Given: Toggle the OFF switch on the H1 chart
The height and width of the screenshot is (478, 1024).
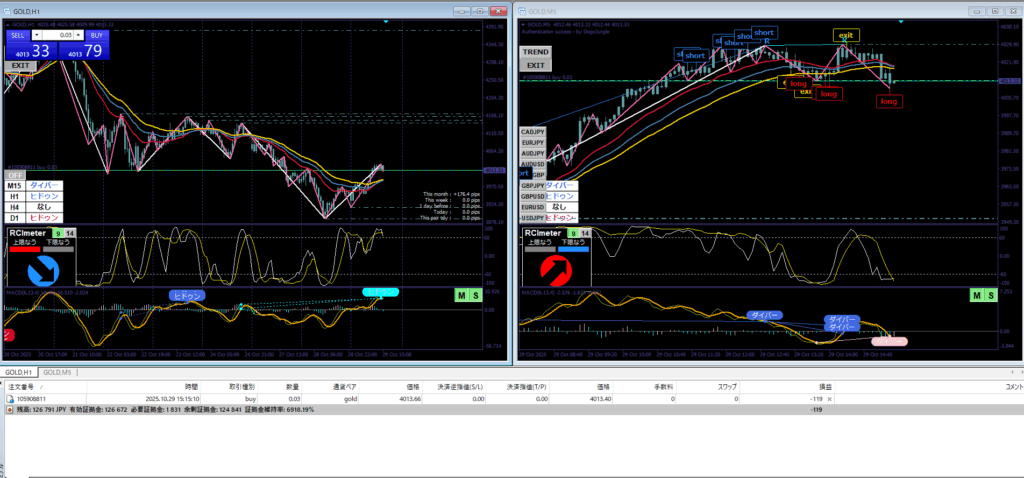Looking at the screenshot, I should (16, 174).
